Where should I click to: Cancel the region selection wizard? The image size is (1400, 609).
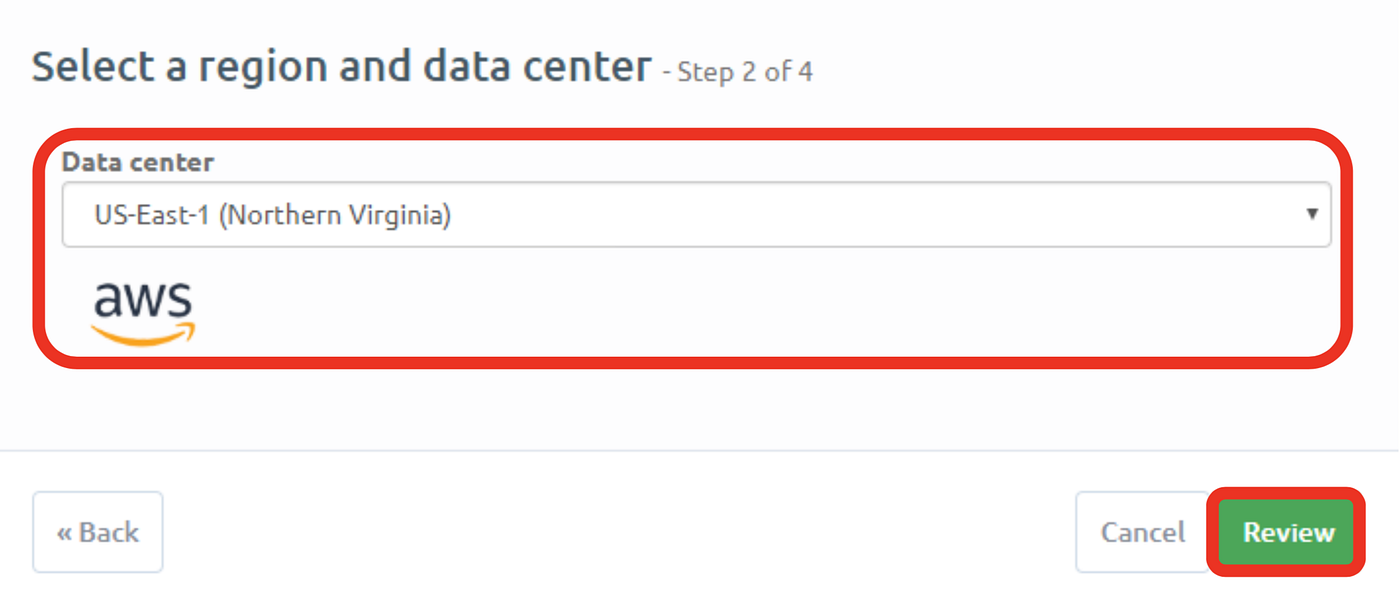coord(1142,532)
